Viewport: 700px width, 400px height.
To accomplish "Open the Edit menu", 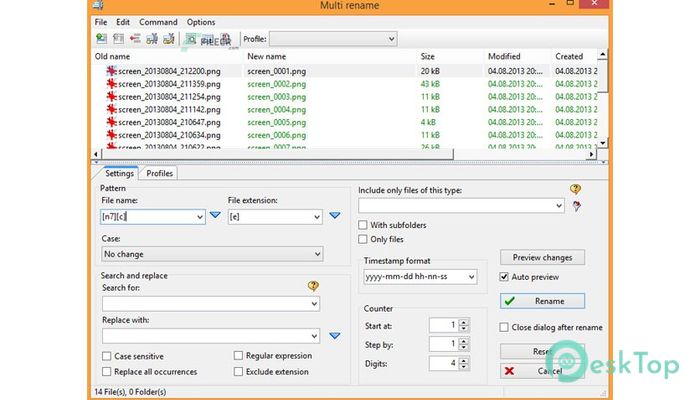I will (x=123, y=22).
